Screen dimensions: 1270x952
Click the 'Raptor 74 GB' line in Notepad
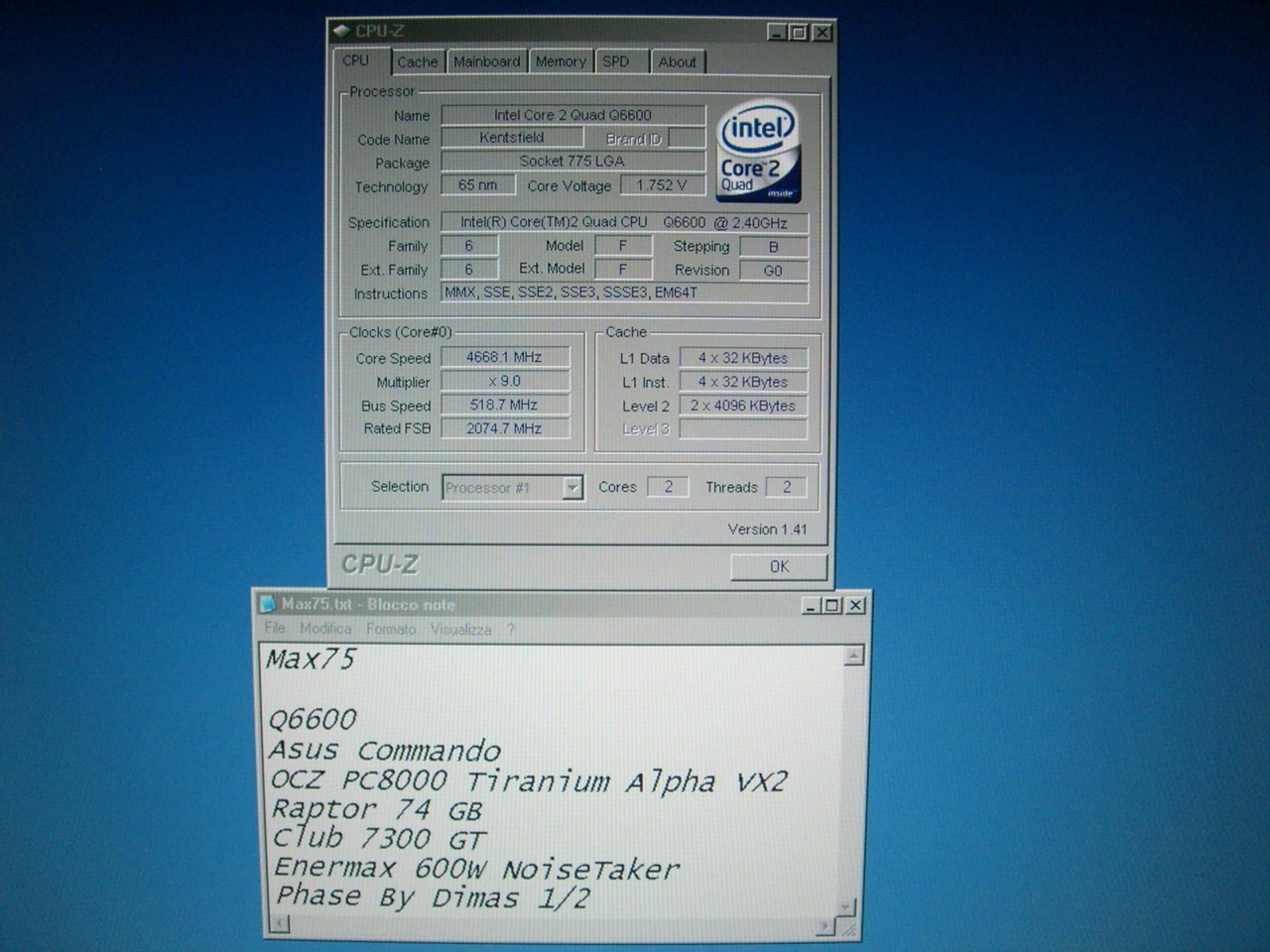(377, 810)
